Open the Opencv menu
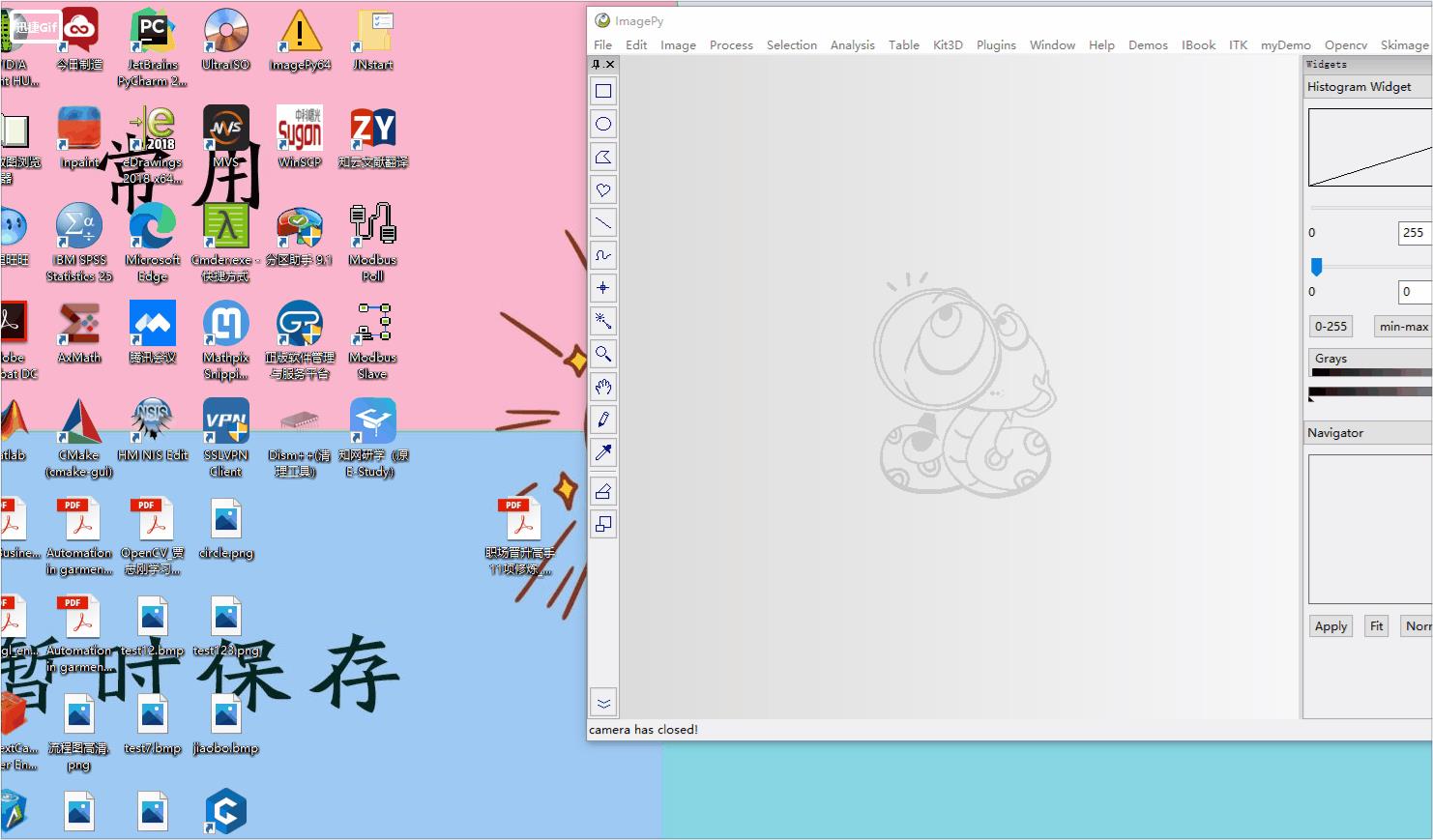Screen dimensions: 1433x840 [x=1346, y=44]
